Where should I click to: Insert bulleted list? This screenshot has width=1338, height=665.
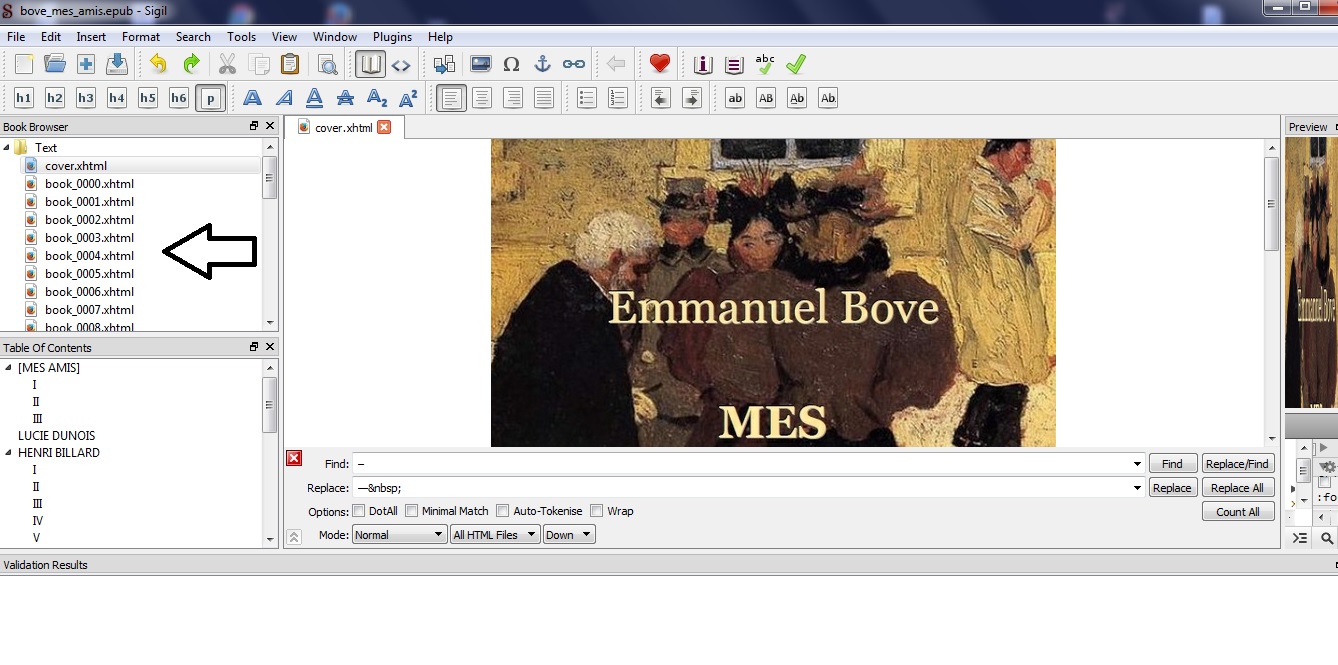[587, 98]
